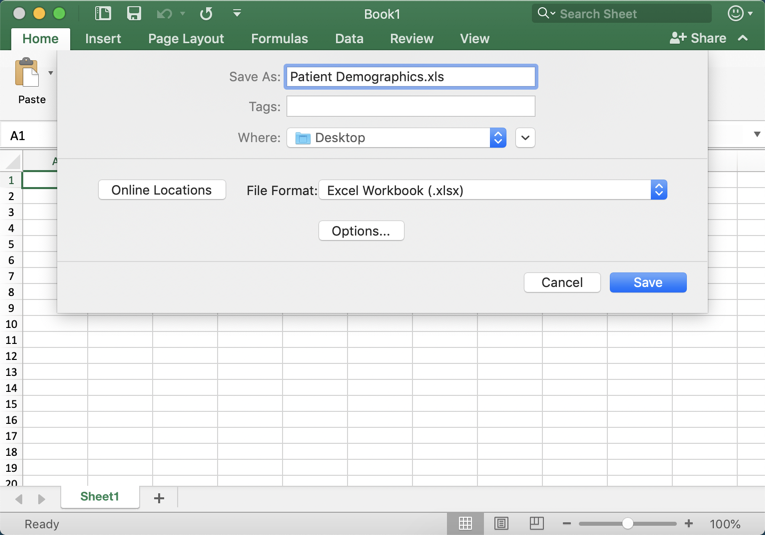Add a new sheet with plus icon
The image size is (765, 535).
click(159, 498)
